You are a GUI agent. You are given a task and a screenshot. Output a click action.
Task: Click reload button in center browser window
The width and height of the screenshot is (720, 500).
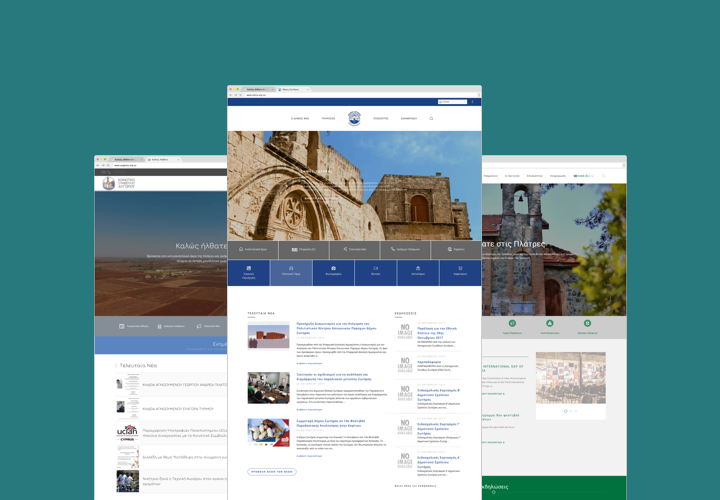point(241,95)
